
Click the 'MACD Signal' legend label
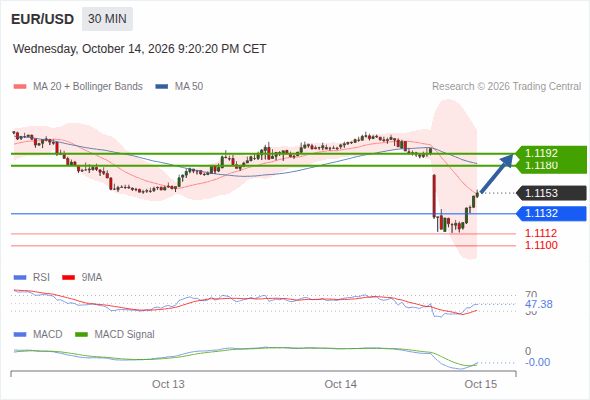pos(125,335)
